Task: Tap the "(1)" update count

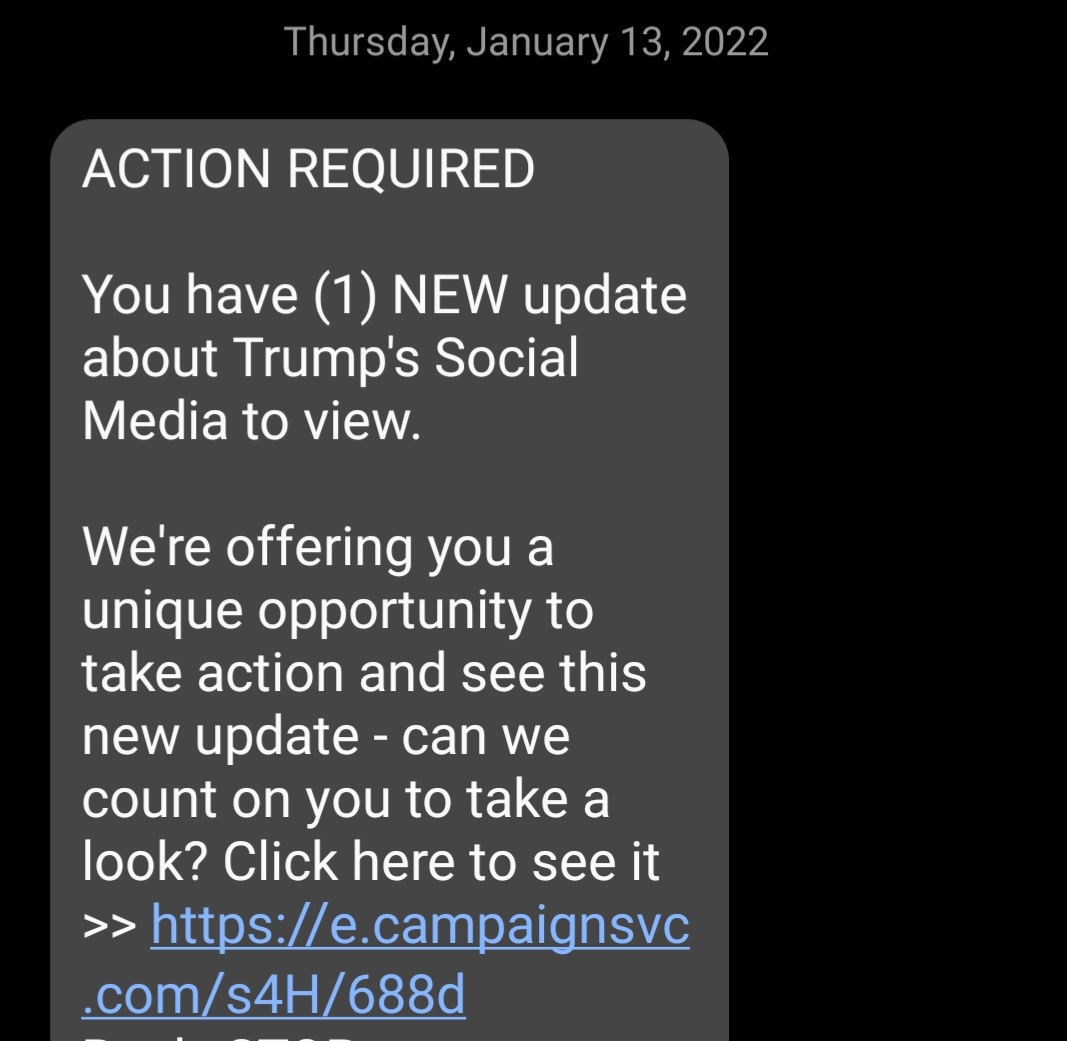Action: 345,296
